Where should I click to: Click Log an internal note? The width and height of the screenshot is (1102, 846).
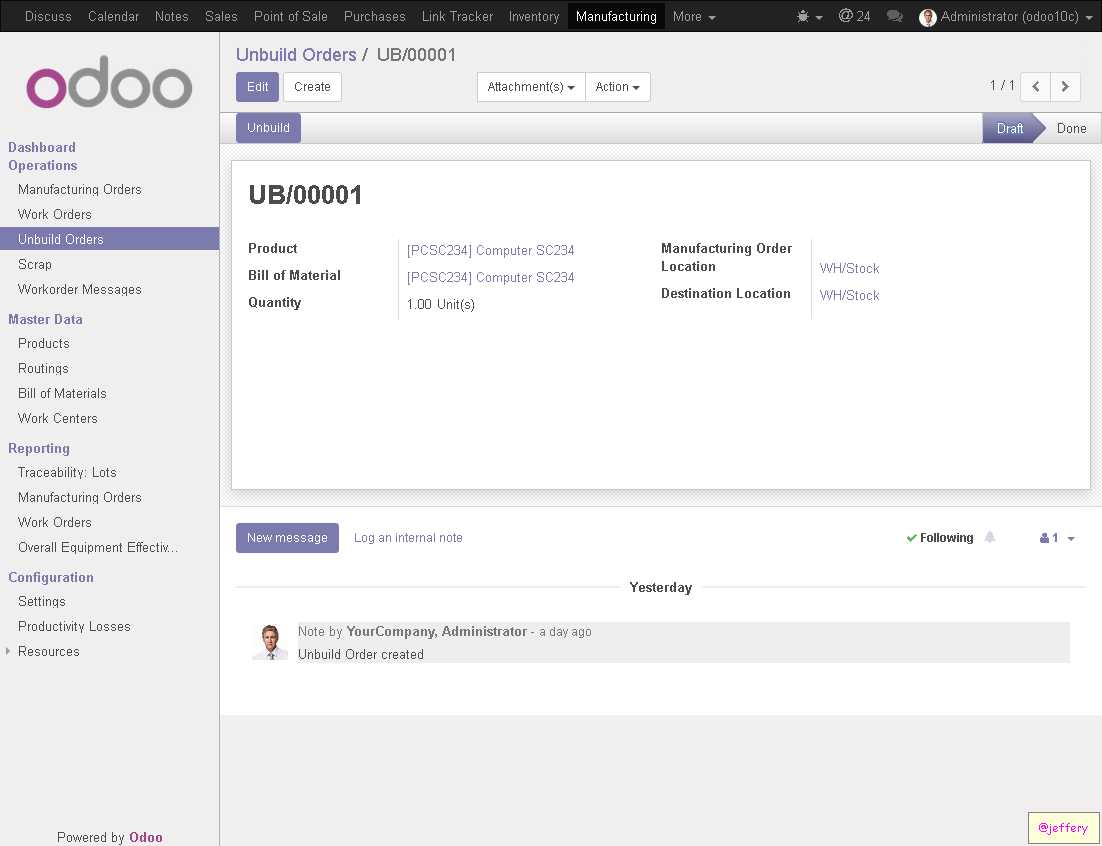click(408, 538)
